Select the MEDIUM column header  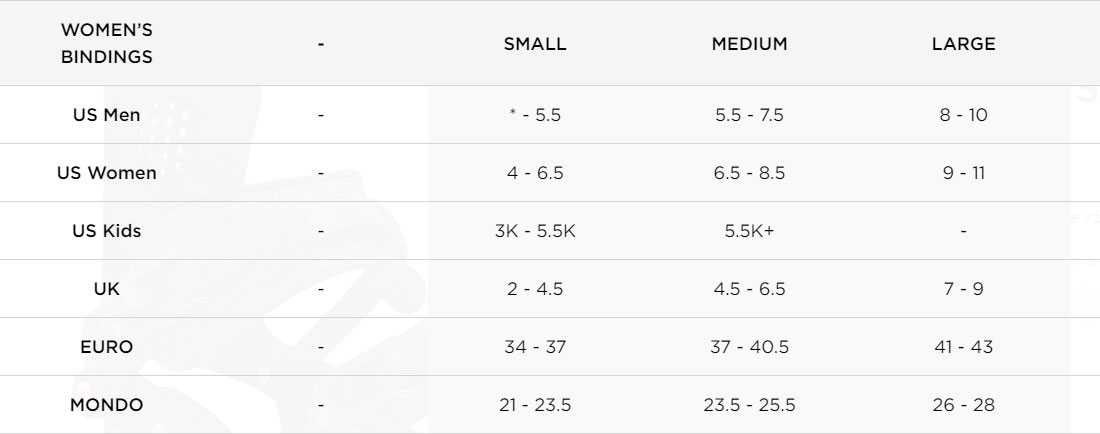pyautogui.click(x=749, y=43)
